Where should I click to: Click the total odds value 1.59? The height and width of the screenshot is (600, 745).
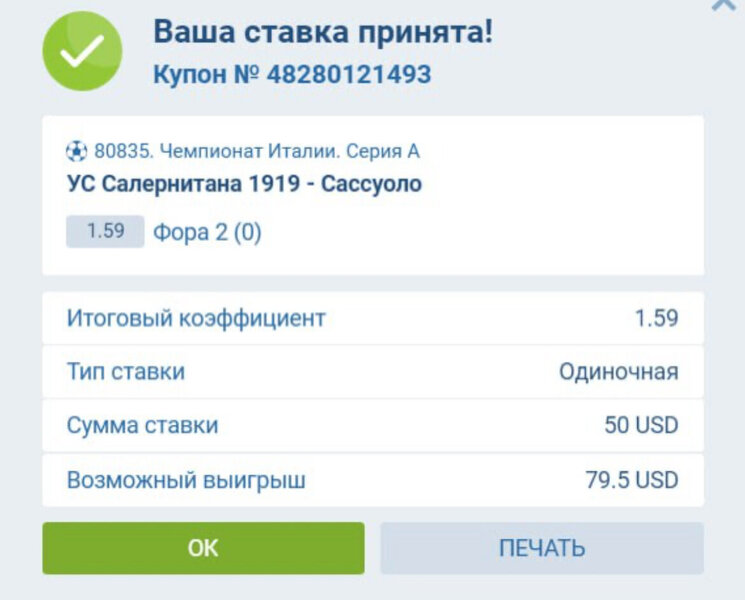[x=656, y=319]
